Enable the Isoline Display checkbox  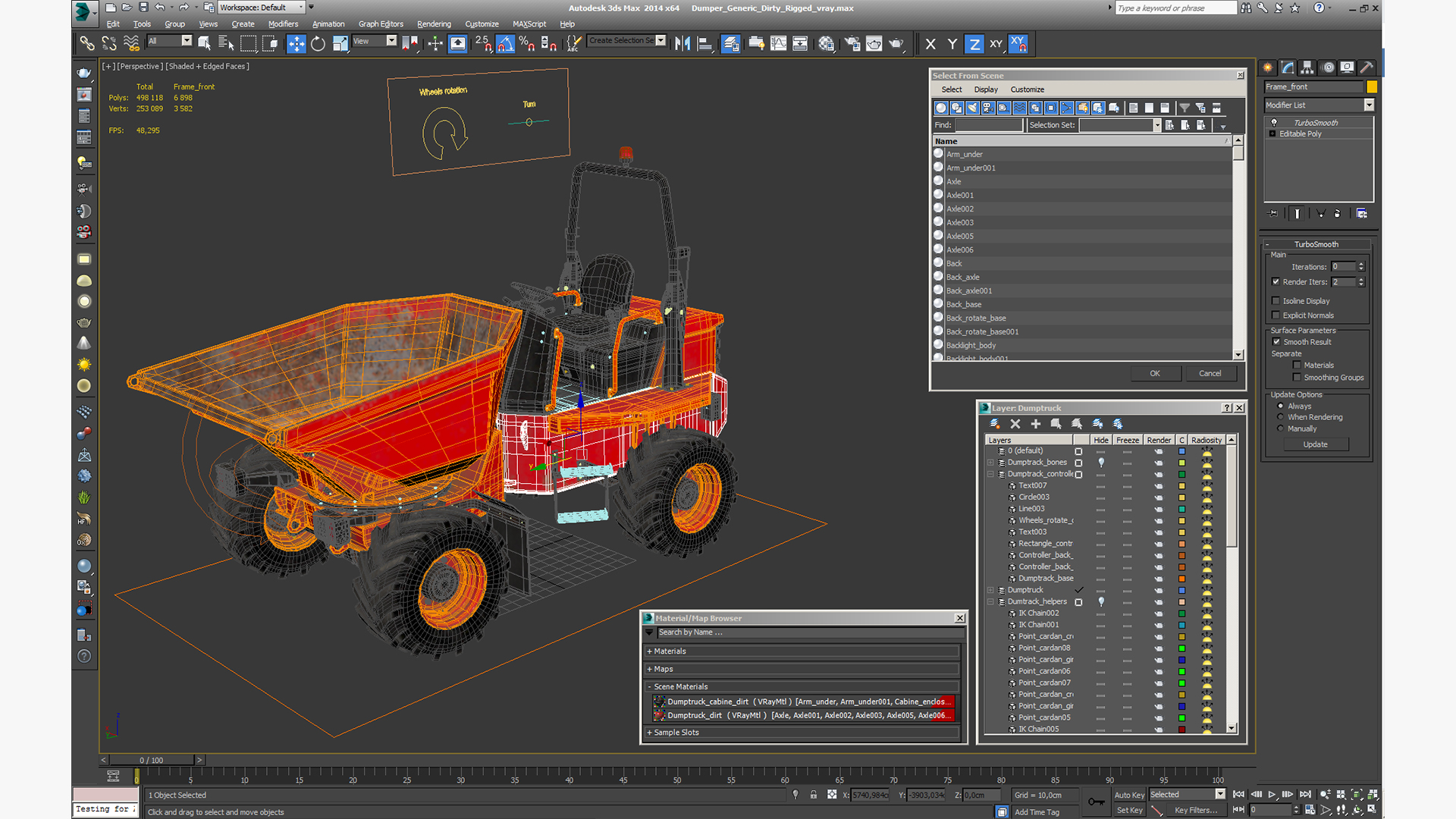[x=1276, y=301]
